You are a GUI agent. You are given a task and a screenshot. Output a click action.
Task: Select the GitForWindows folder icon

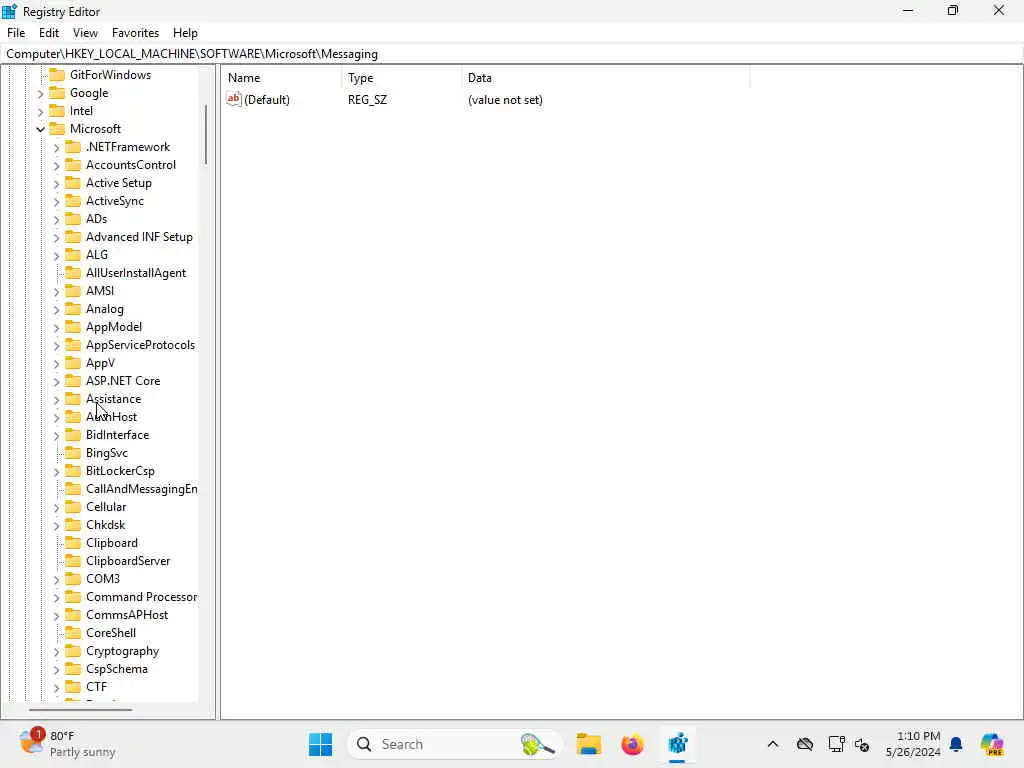[57, 74]
